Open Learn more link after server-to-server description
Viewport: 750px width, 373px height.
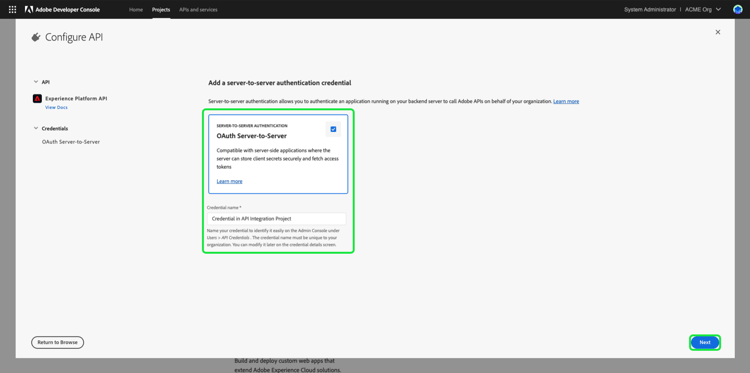pos(566,101)
